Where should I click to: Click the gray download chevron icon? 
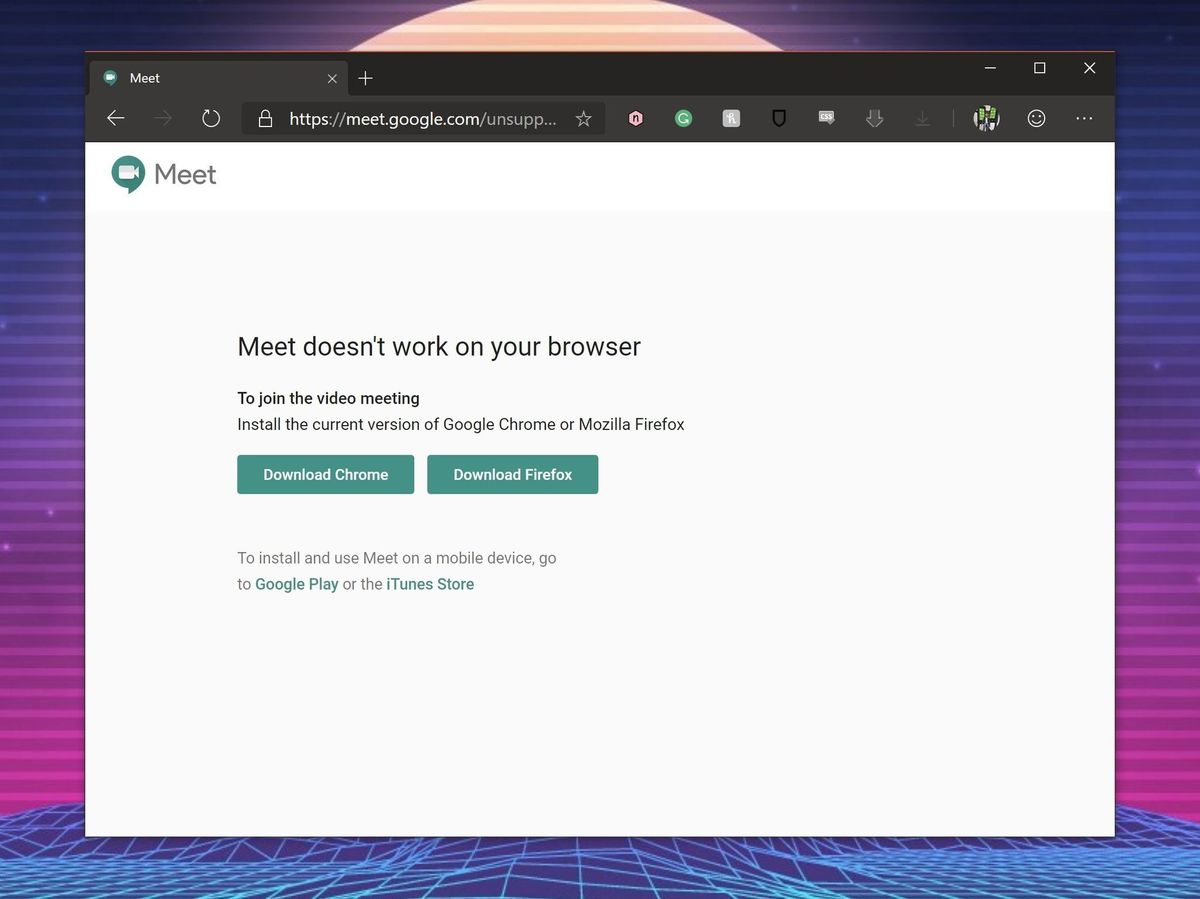pos(923,118)
